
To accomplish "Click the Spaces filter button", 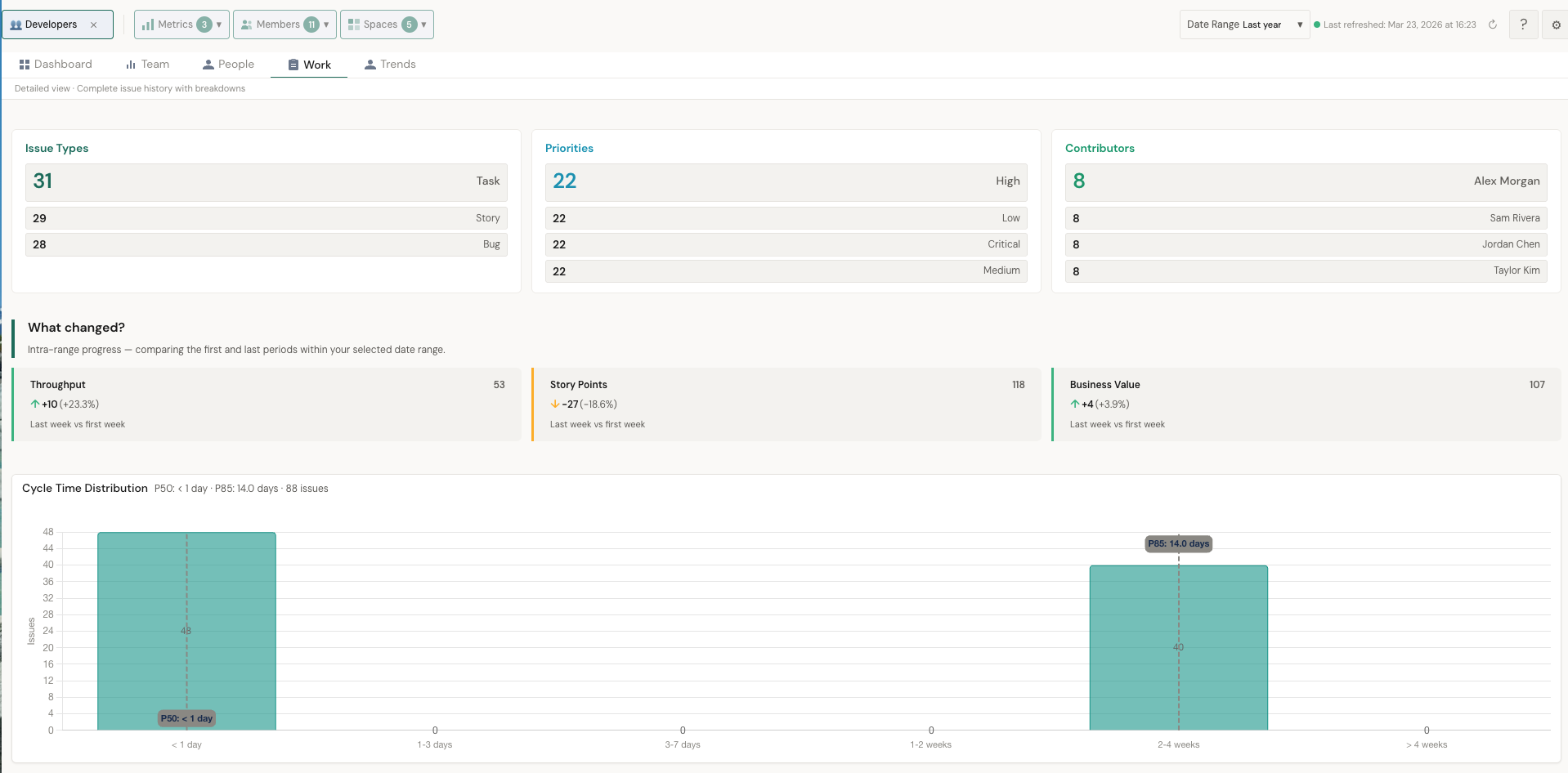I will (x=386, y=25).
